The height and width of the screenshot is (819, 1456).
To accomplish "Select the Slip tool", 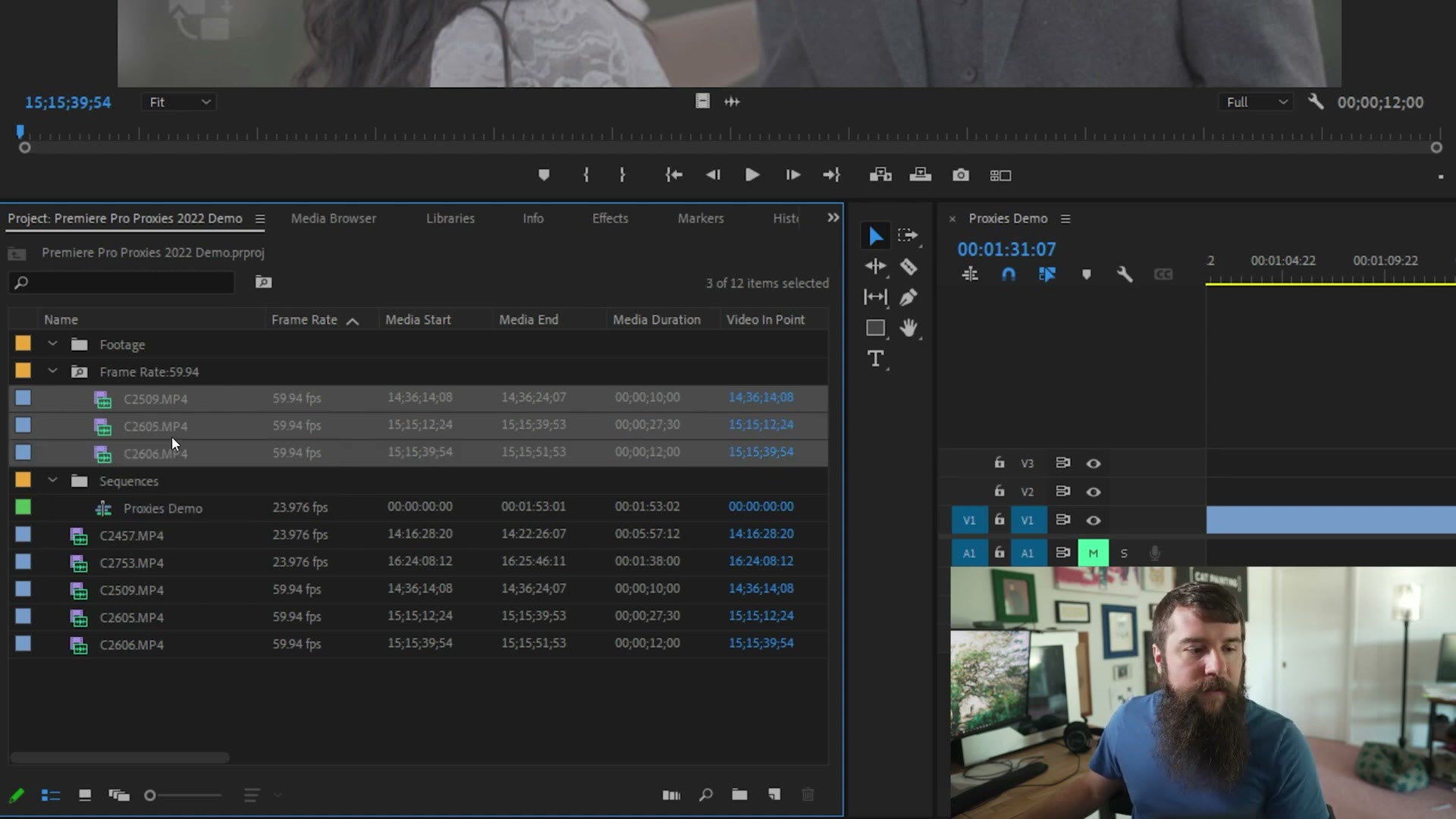I will coord(875,297).
